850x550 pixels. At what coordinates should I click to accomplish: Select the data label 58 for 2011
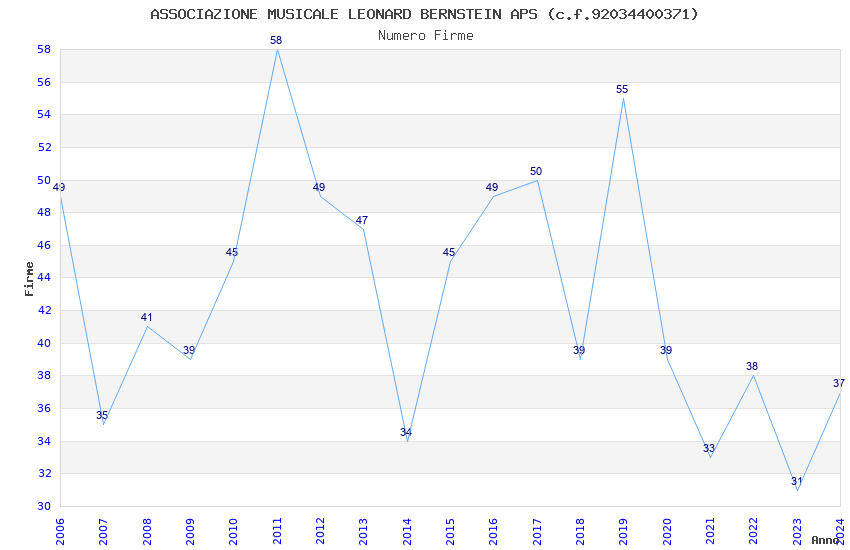[x=276, y=40]
